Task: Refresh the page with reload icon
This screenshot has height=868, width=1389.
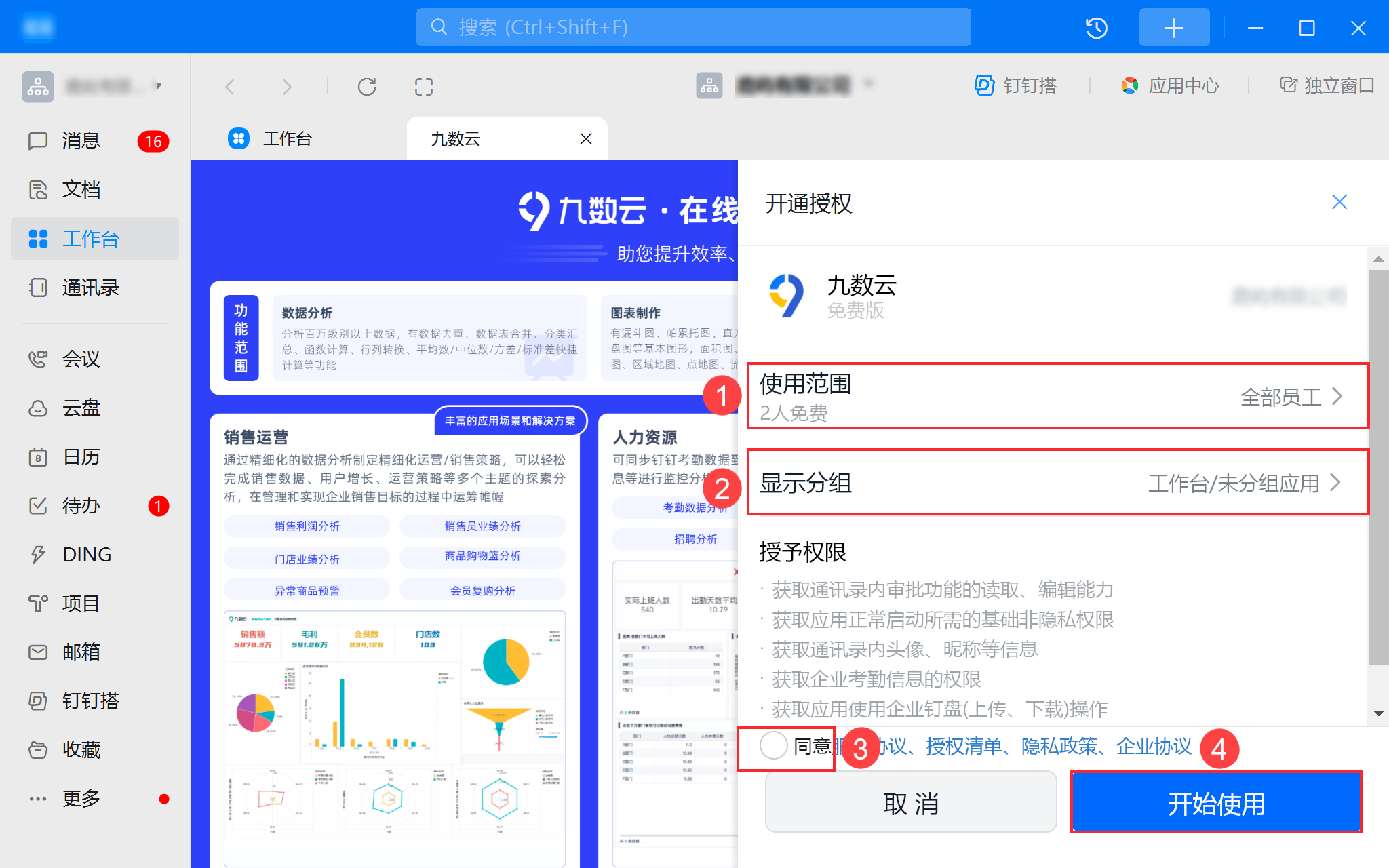Action: pyautogui.click(x=367, y=87)
